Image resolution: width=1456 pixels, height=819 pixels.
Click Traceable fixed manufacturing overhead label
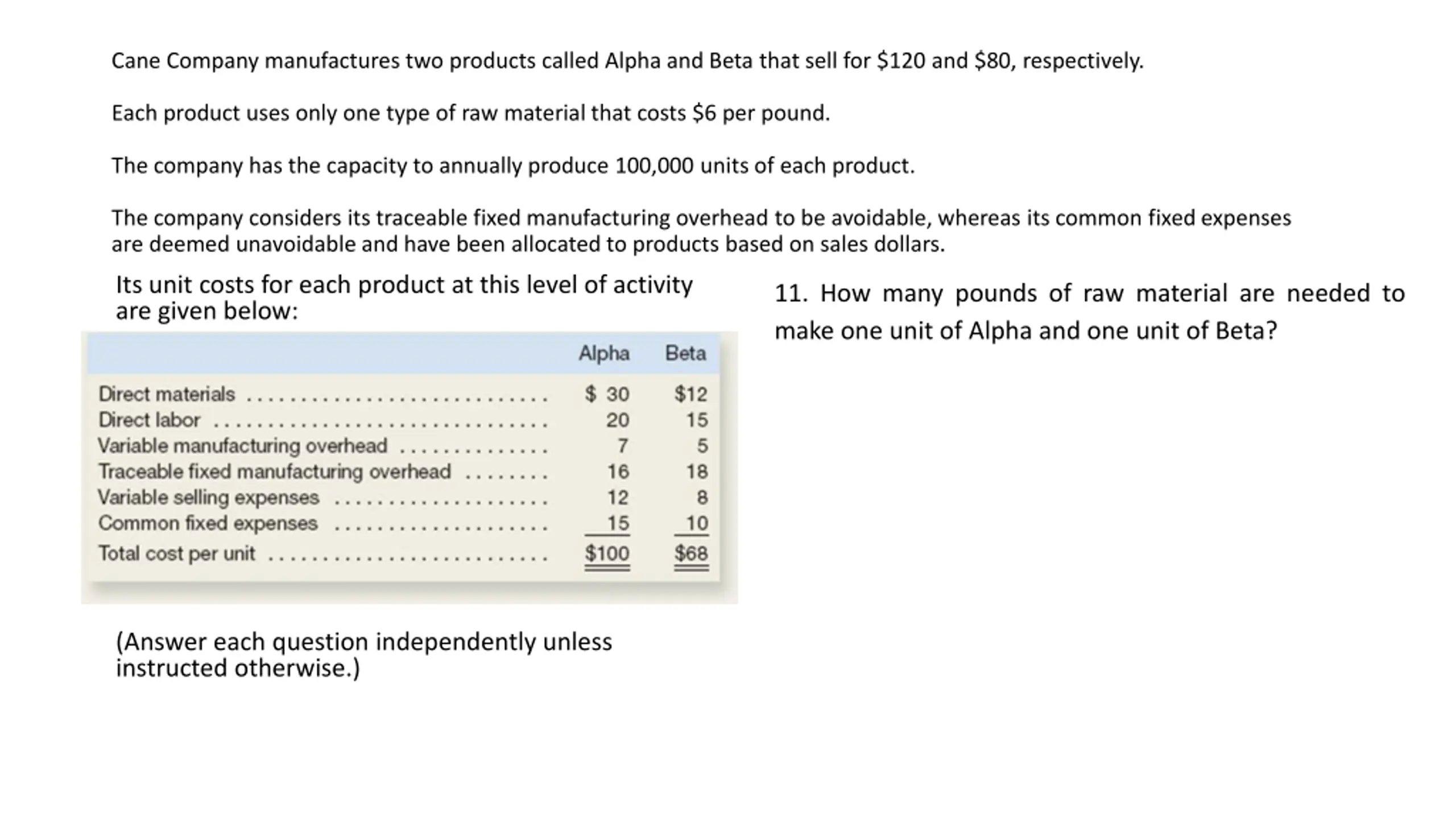tap(275, 471)
